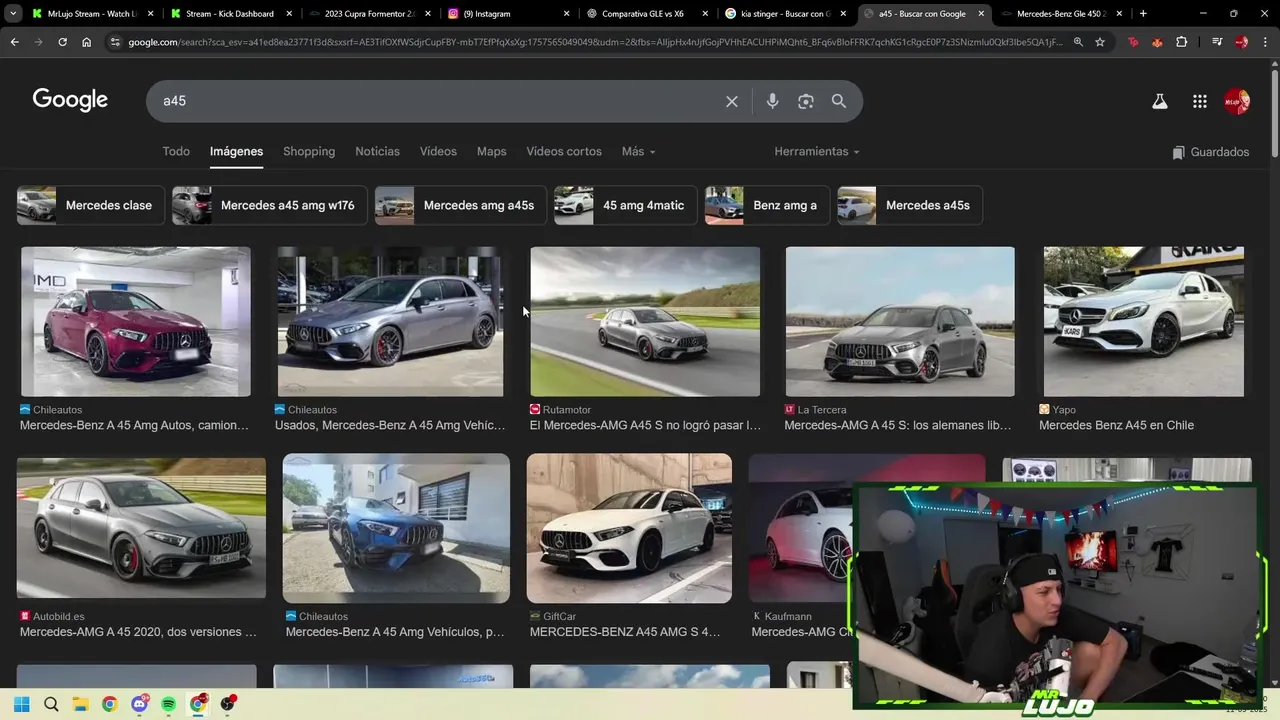The image size is (1280, 720).
Task: Open the browser home page button
Action: coord(87,42)
